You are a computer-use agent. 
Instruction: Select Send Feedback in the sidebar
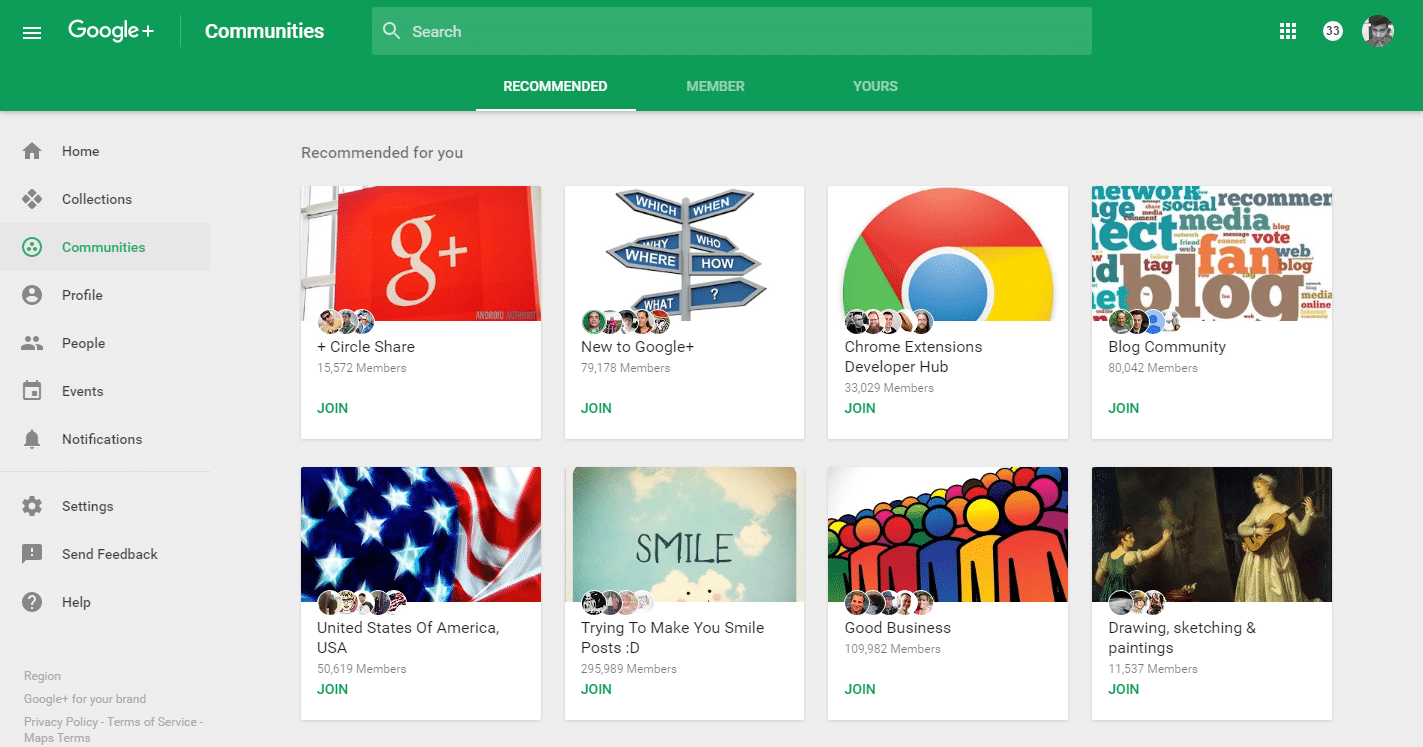pos(105,554)
